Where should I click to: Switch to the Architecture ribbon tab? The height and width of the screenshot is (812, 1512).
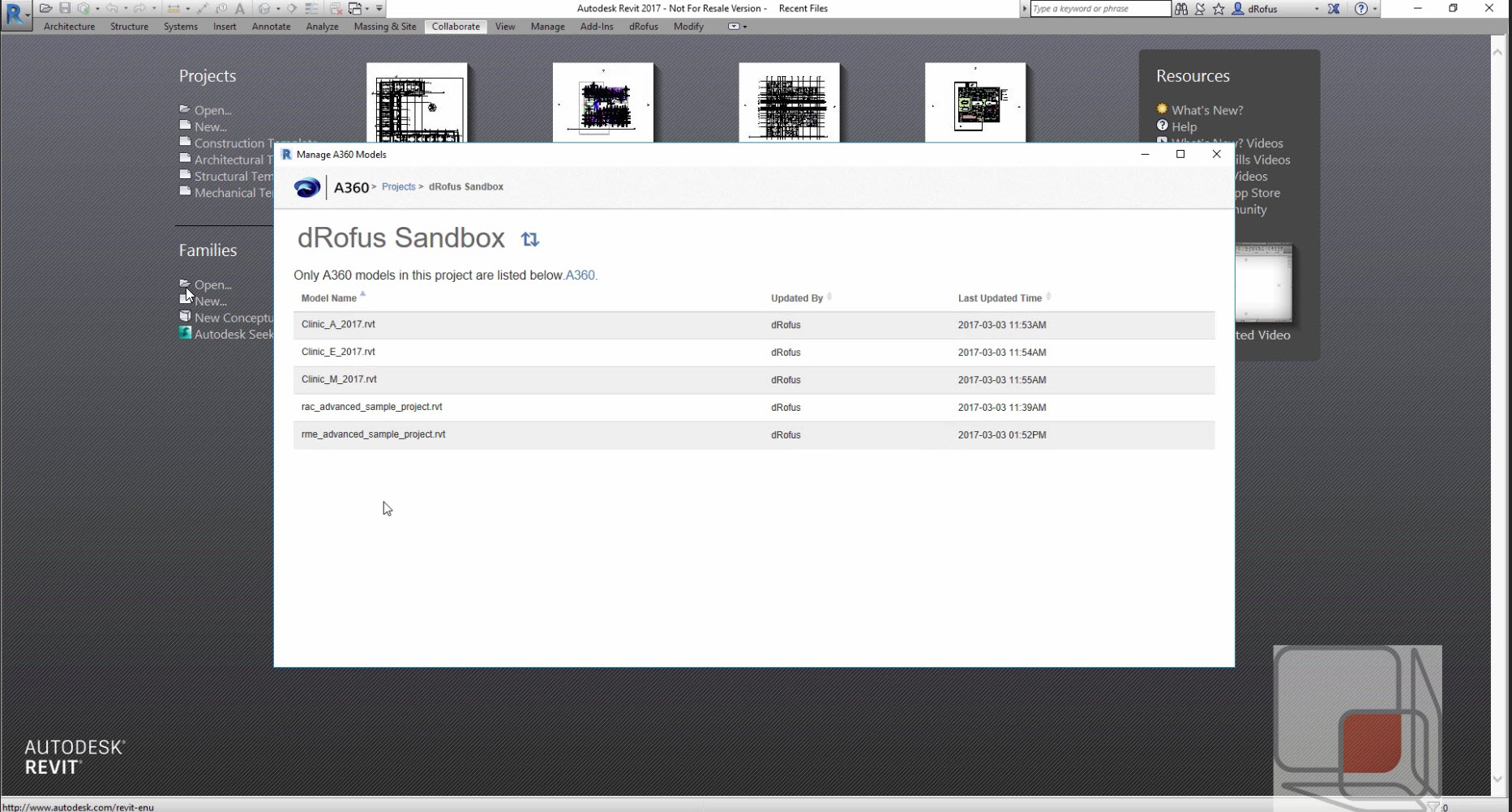tap(69, 27)
